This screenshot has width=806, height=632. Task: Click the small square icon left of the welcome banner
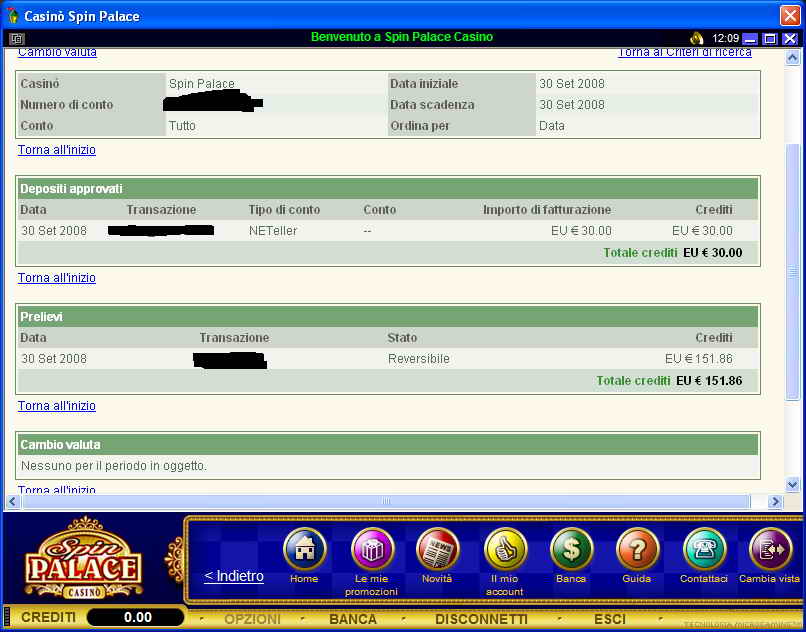point(17,38)
